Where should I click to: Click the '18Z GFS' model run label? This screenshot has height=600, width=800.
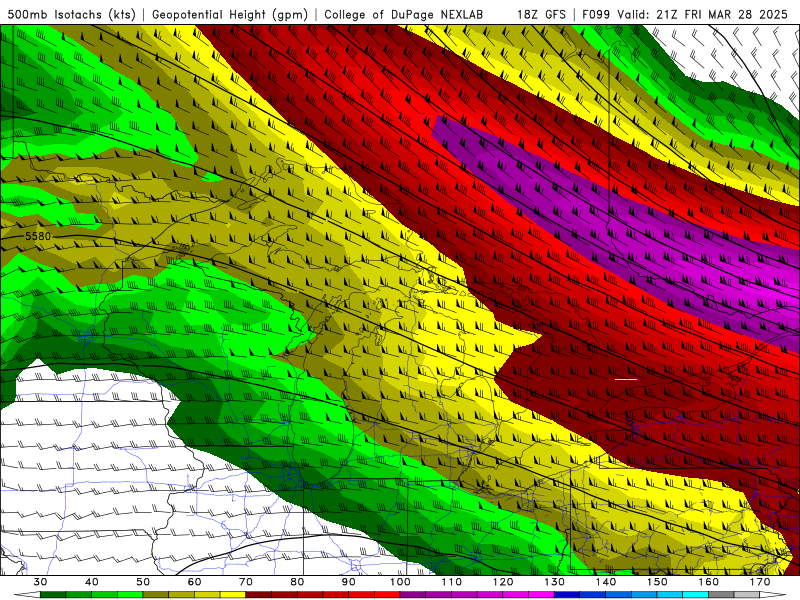(541, 14)
